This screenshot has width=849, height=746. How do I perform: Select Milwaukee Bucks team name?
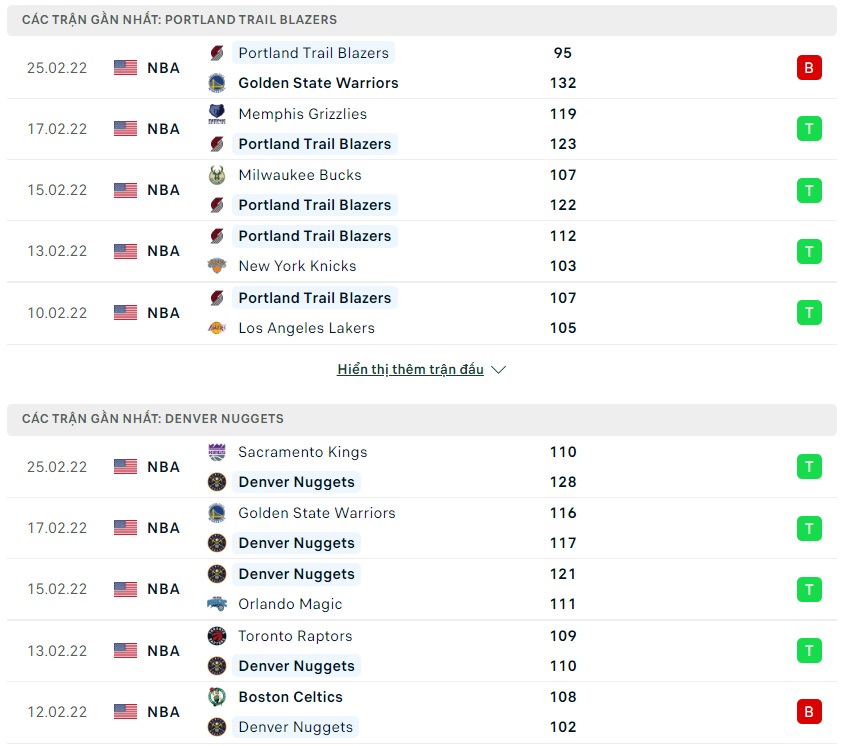click(x=300, y=175)
